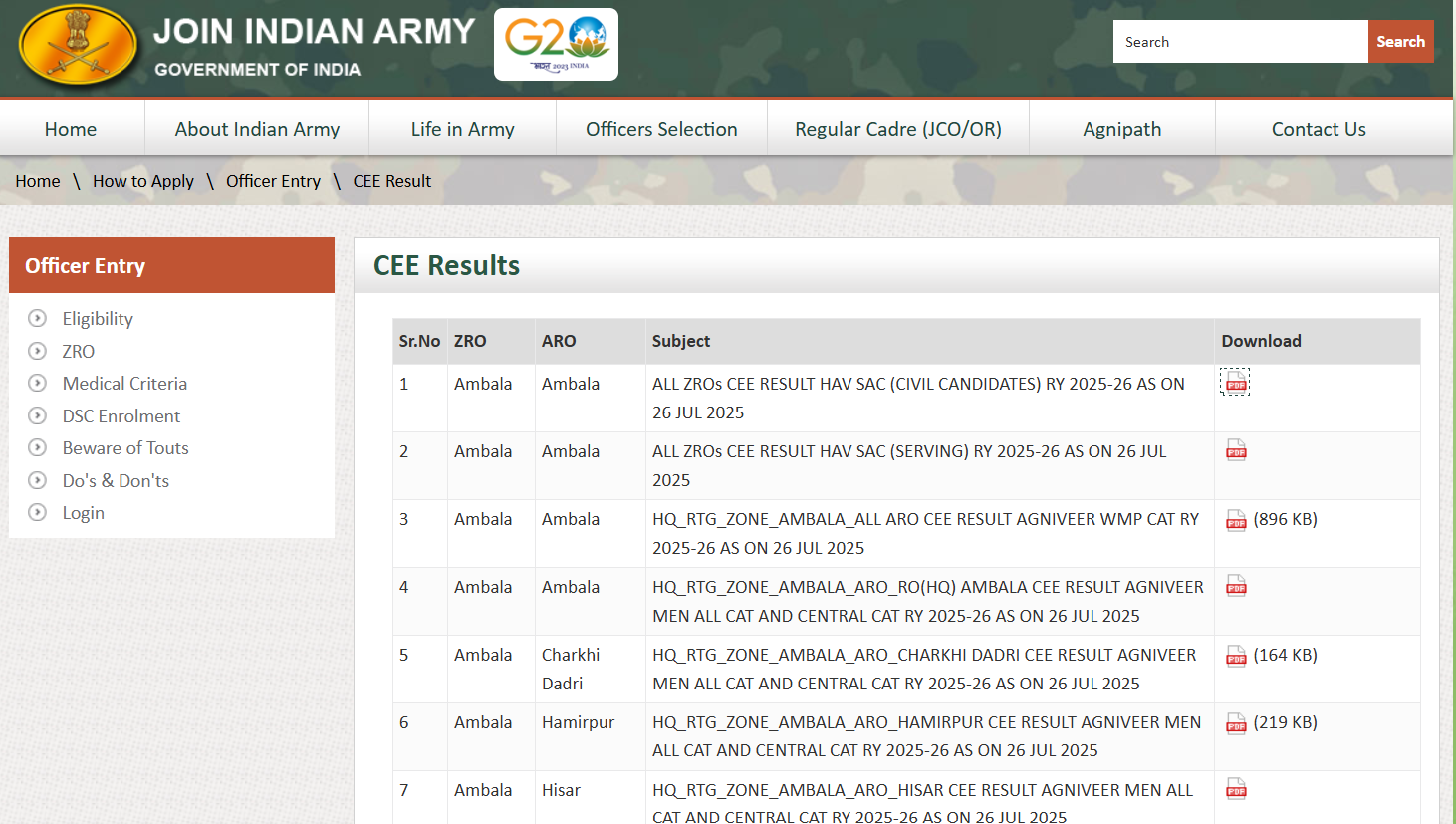Click the Indian Army emblem logo

click(78, 46)
